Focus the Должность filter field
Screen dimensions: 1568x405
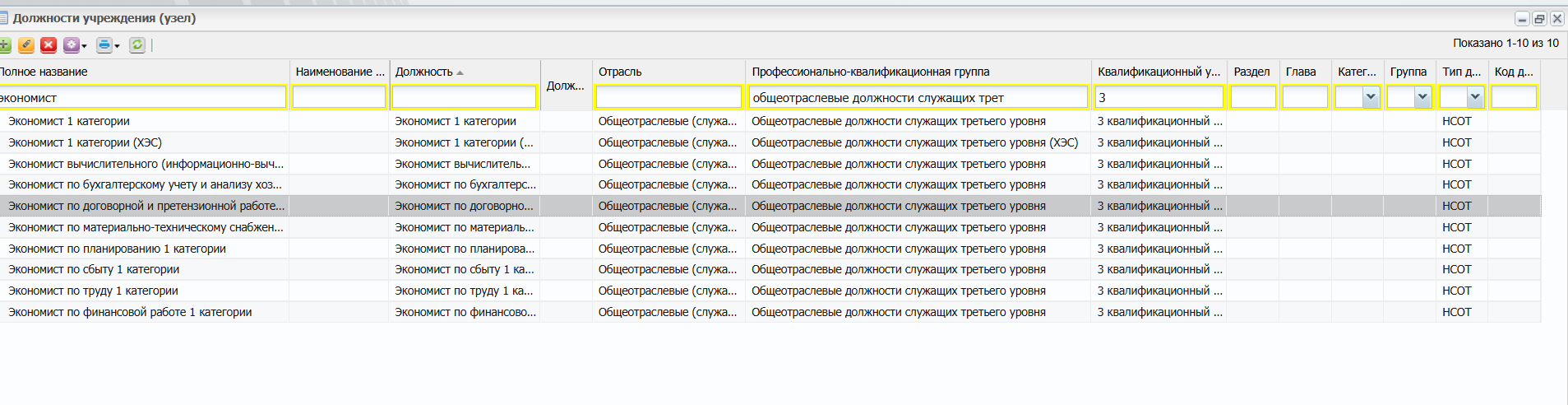pyautogui.click(x=464, y=97)
